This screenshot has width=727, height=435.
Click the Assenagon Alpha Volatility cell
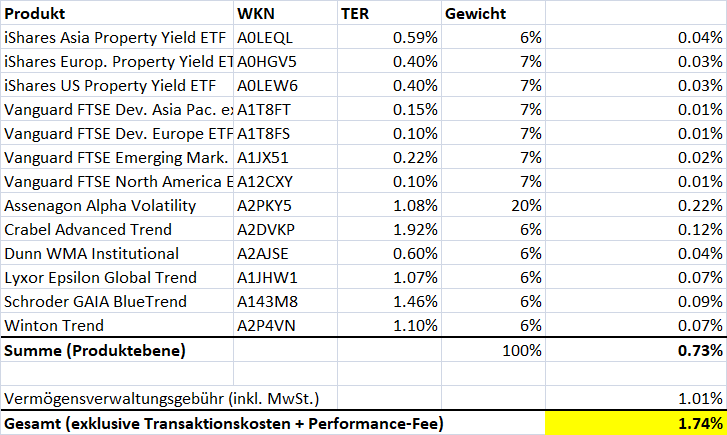(x=117, y=206)
